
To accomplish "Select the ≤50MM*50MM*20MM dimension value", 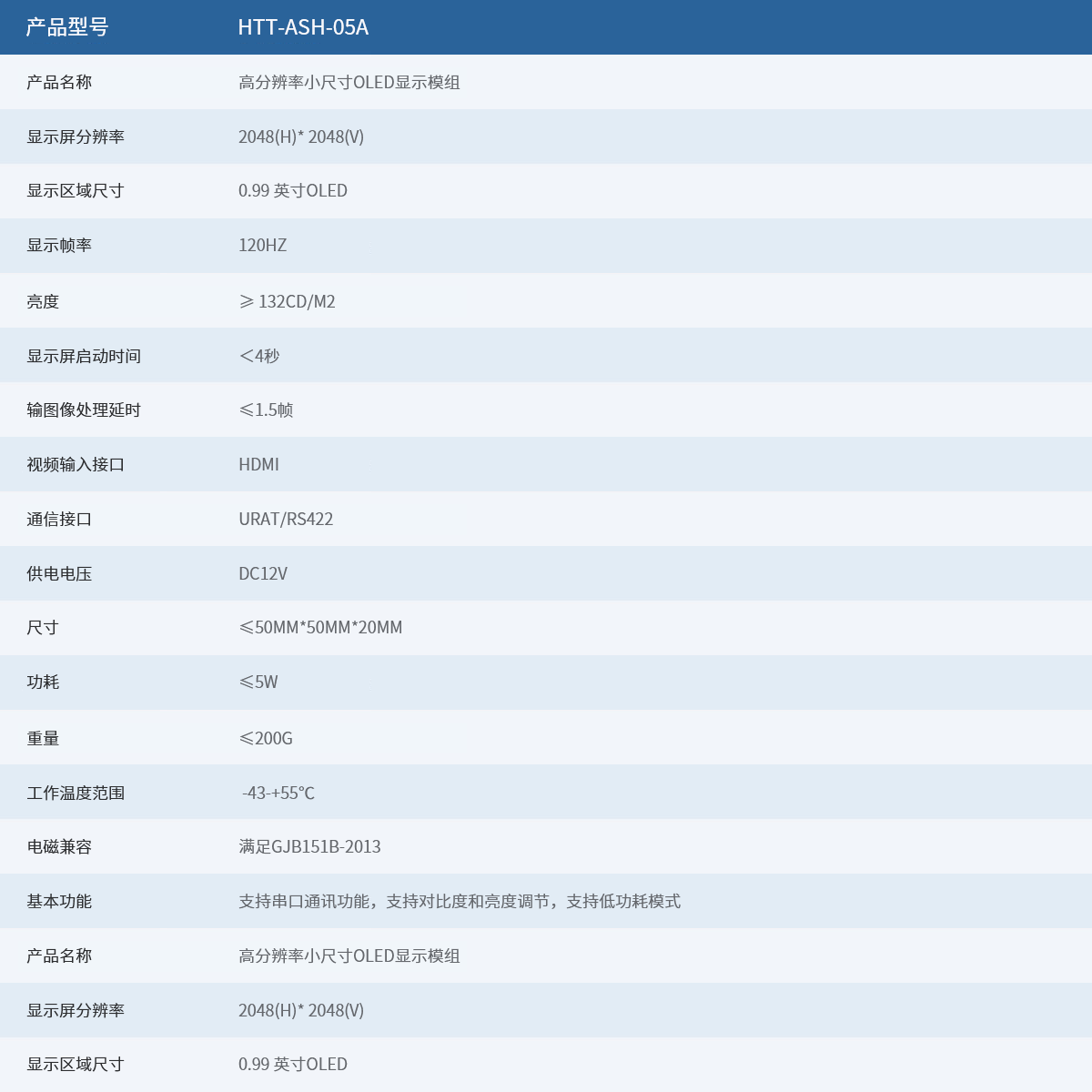I will click(320, 628).
